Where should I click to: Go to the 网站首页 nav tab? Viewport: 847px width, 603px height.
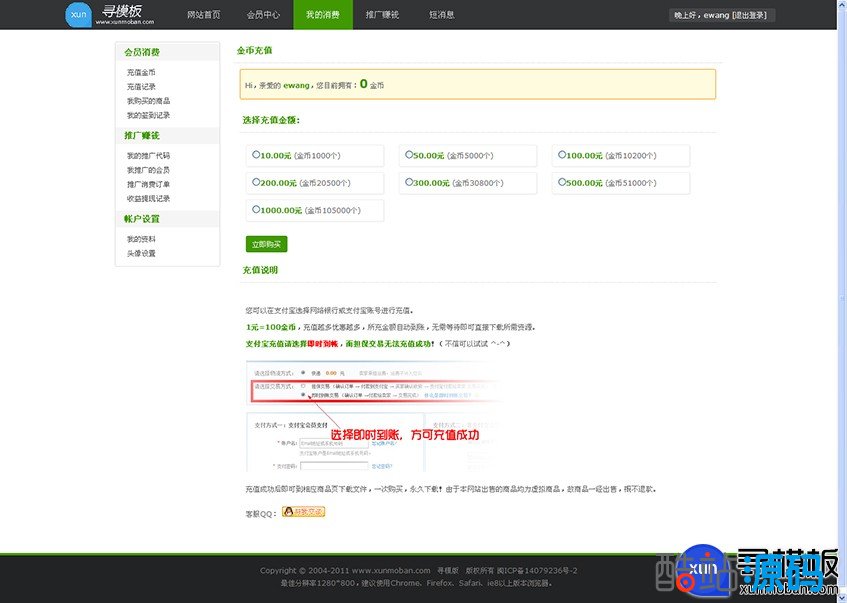(x=203, y=15)
